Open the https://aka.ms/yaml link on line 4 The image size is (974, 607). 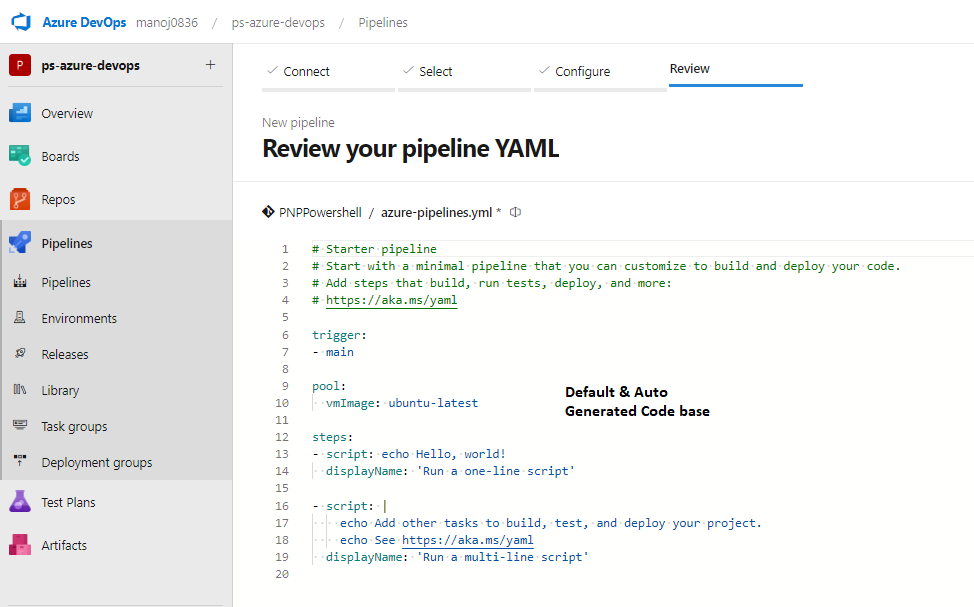coord(391,300)
